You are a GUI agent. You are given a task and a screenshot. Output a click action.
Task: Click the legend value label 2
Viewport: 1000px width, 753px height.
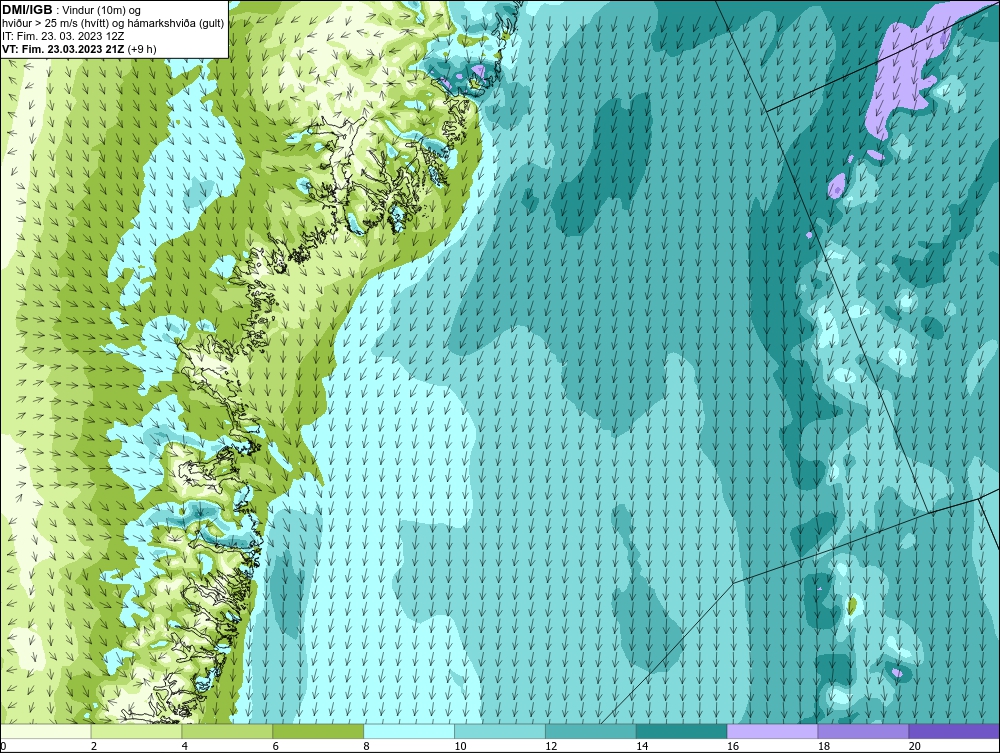point(94,746)
